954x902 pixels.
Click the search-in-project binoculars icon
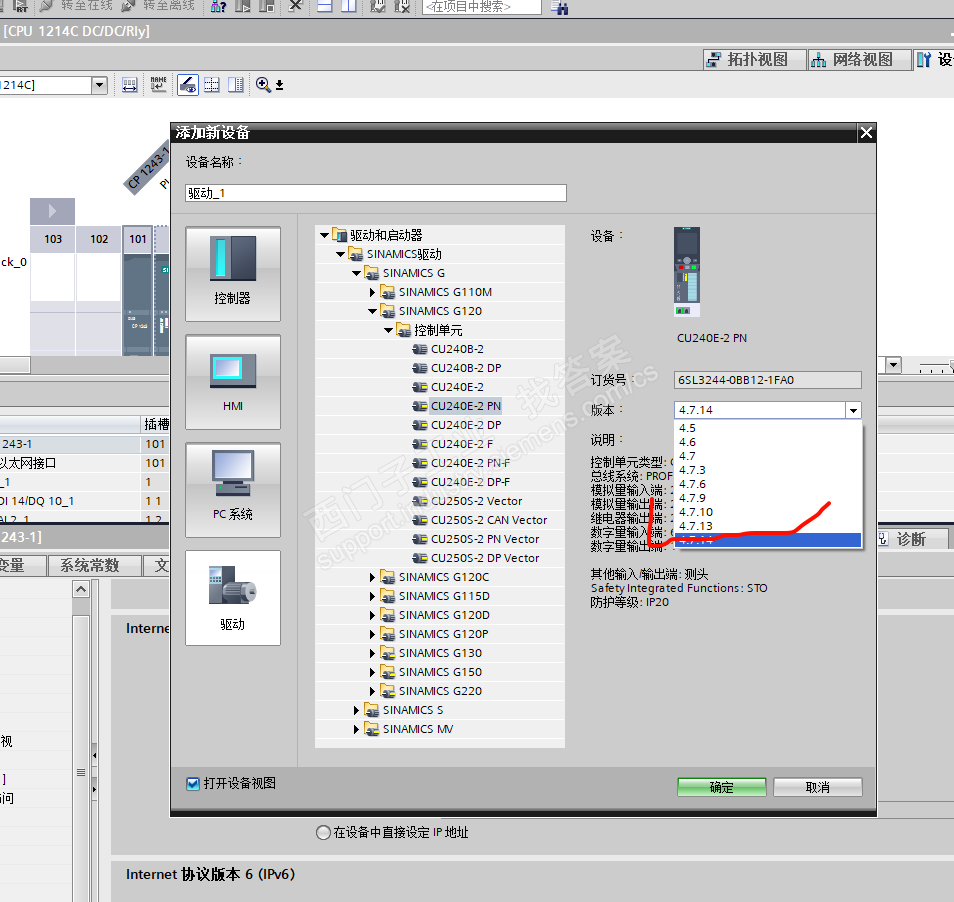coord(559,7)
